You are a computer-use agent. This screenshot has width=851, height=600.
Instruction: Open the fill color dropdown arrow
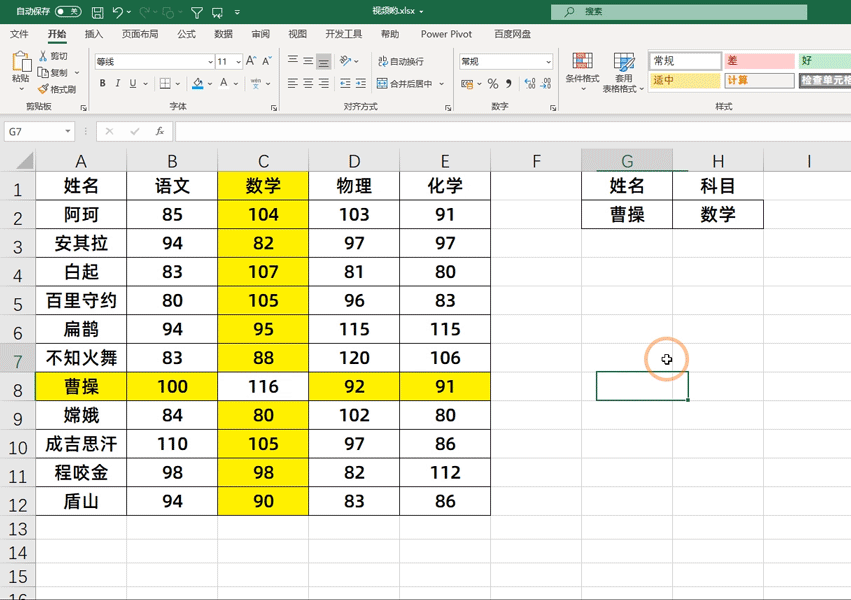coord(209,84)
